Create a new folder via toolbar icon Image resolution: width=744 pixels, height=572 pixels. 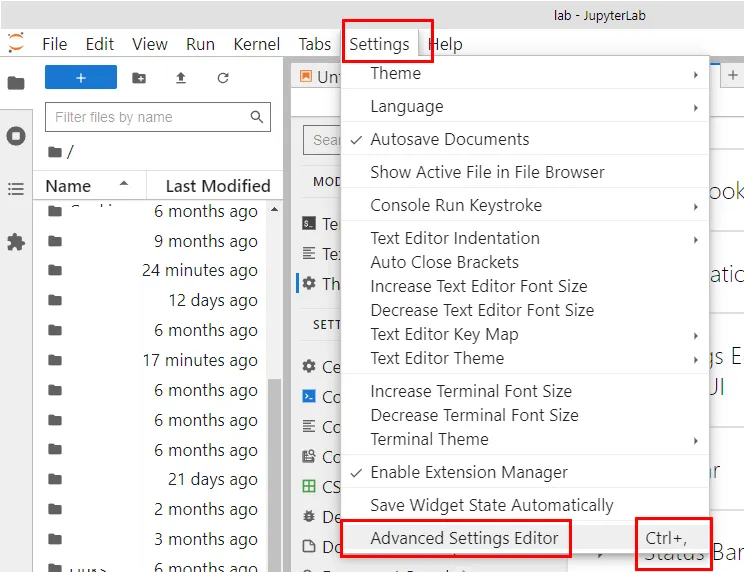(139, 78)
